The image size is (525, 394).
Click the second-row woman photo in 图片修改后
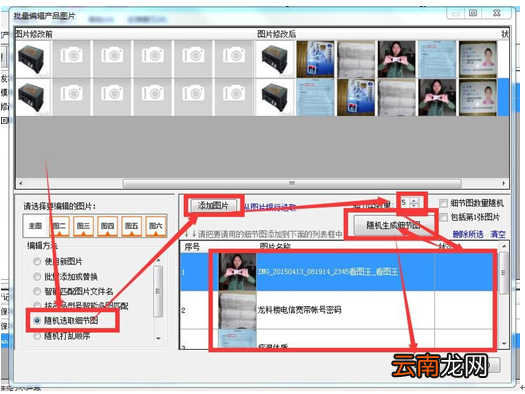click(437, 97)
